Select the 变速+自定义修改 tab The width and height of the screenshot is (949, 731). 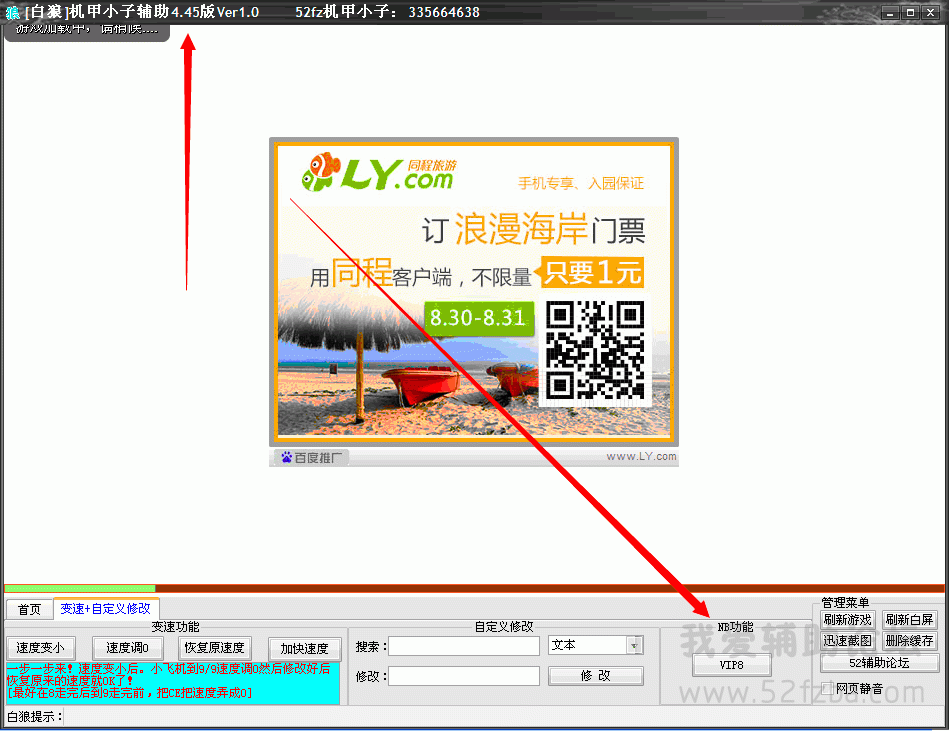tap(105, 608)
